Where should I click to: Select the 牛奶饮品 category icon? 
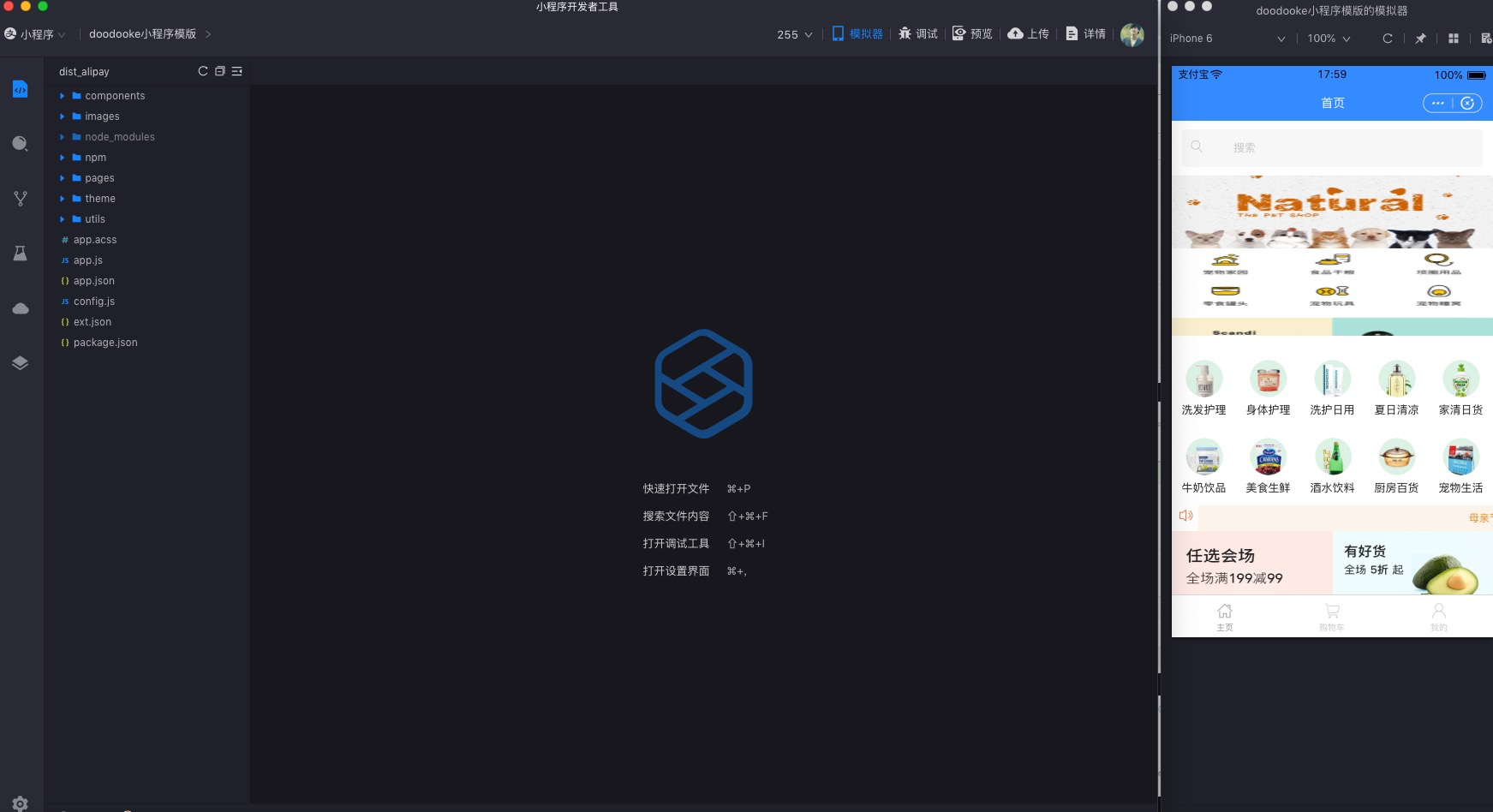click(x=1203, y=457)
